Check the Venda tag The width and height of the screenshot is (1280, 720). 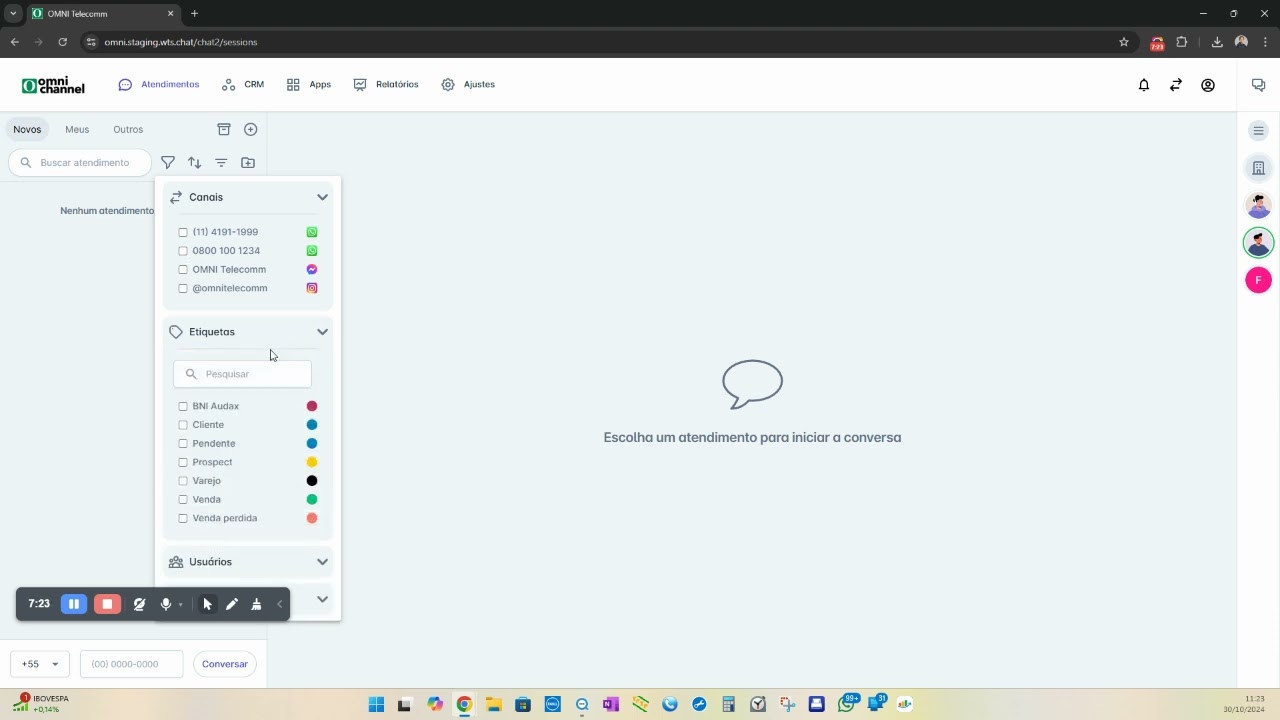(183, 500)
